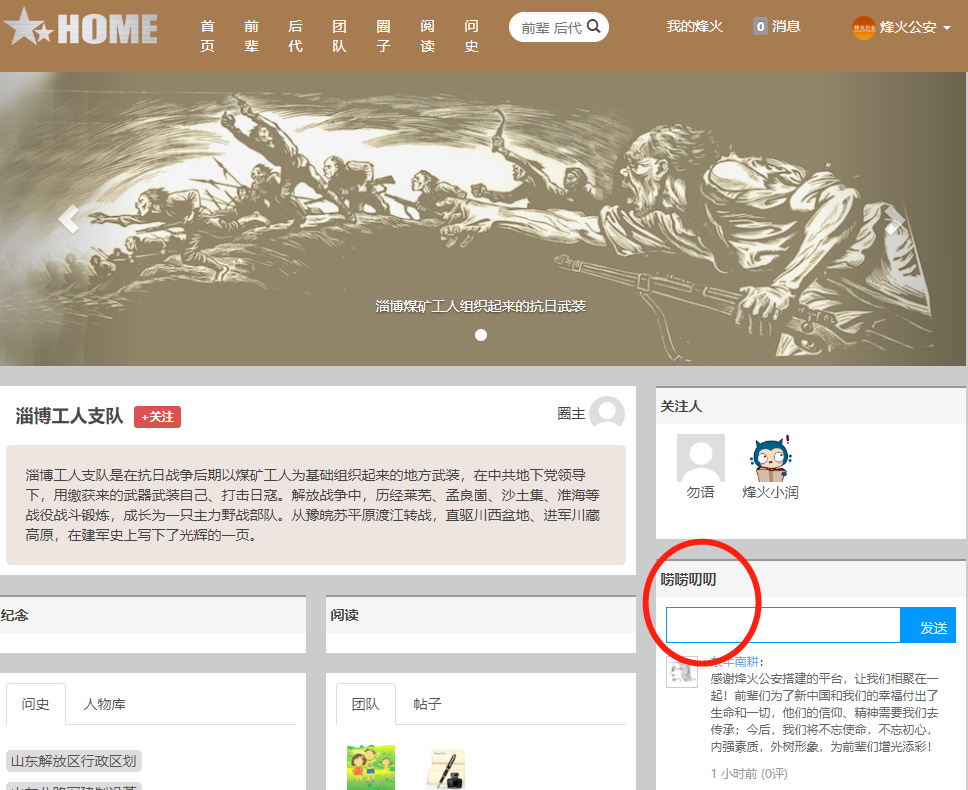Click the 烽火公安 user avatar
This screenshot has height=790, width=968.
[x=864, y=28]
